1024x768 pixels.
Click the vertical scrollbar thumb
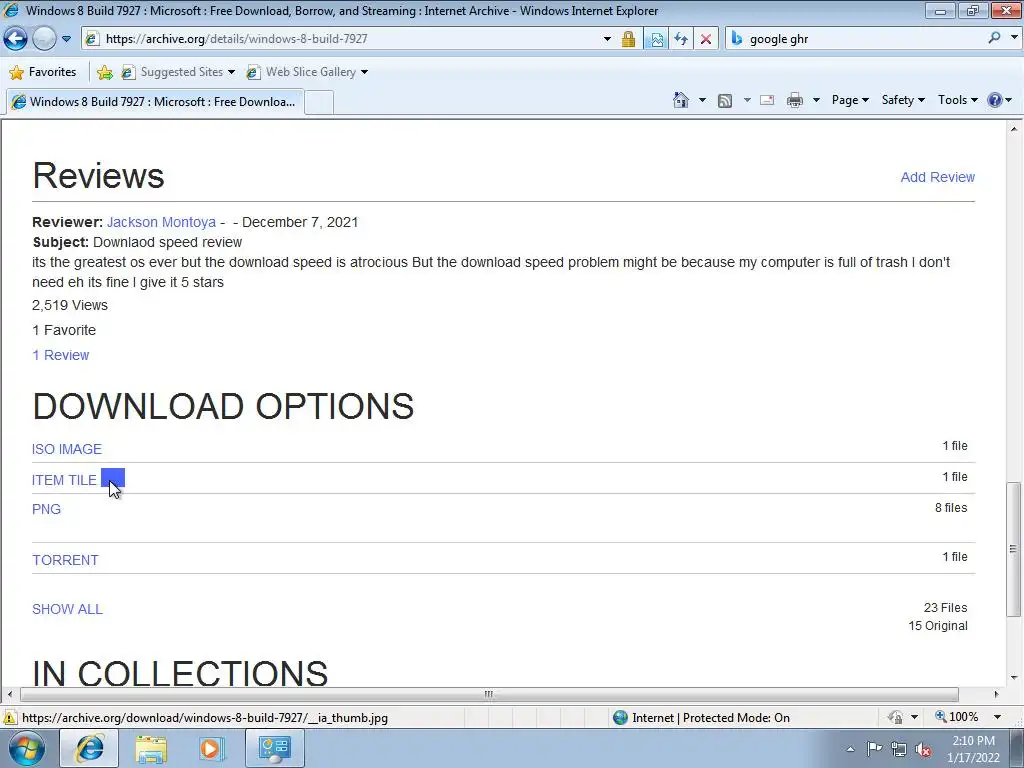(x=1014, y=549)
